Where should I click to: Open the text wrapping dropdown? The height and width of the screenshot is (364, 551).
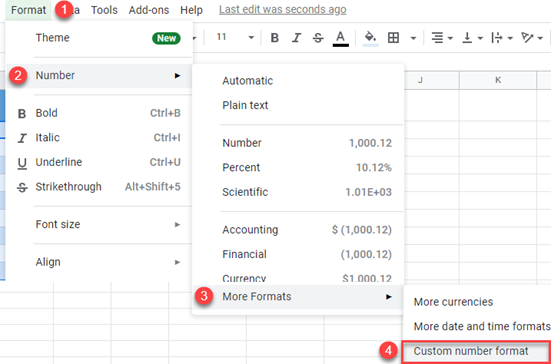(502, 38)
